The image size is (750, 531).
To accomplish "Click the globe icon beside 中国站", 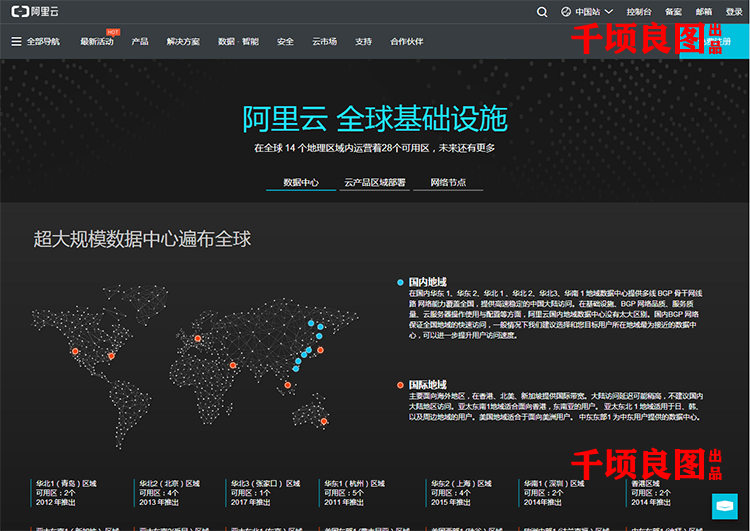I will coord(566,11).
